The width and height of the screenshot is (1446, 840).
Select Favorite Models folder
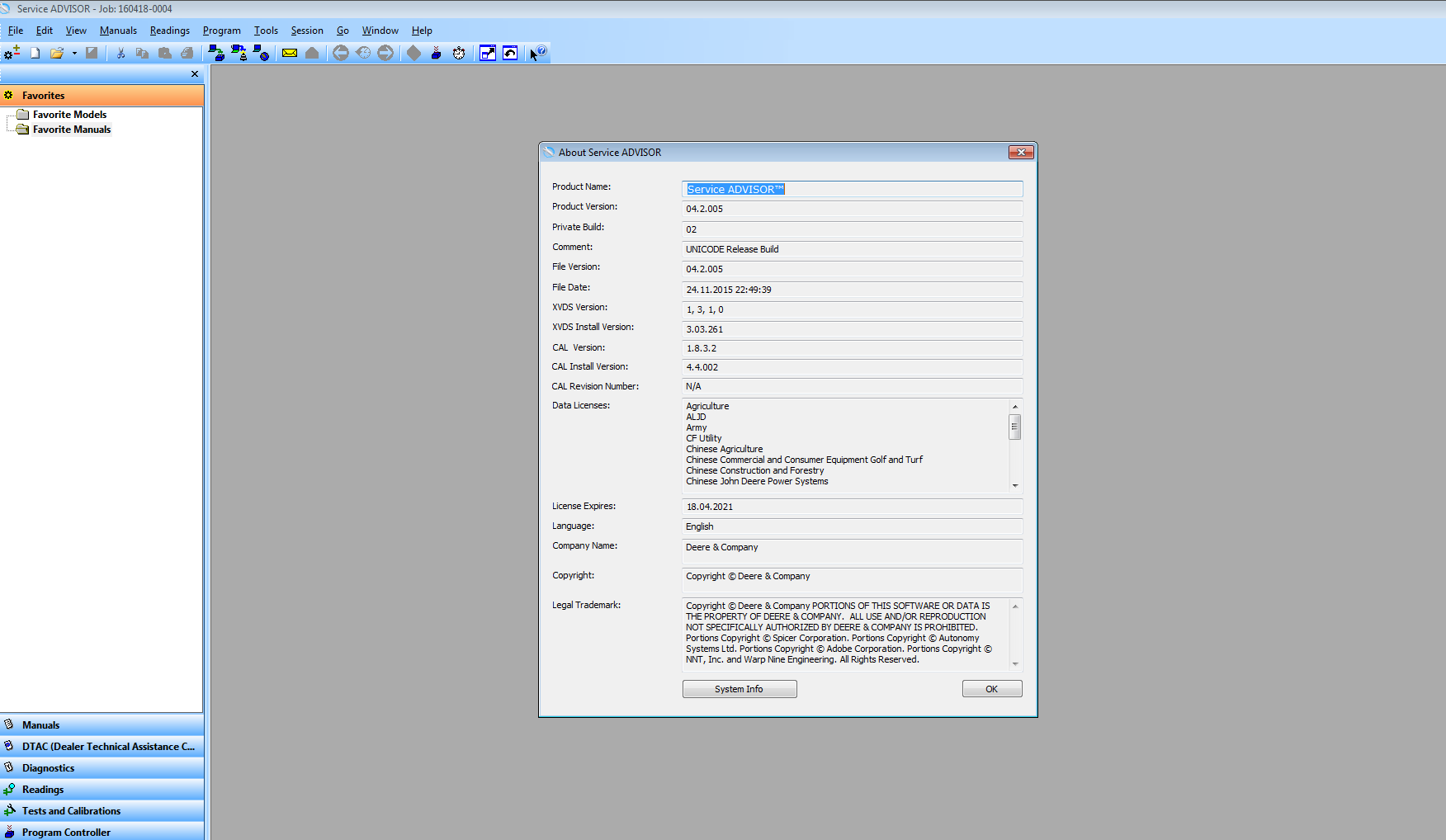point(69,115)
